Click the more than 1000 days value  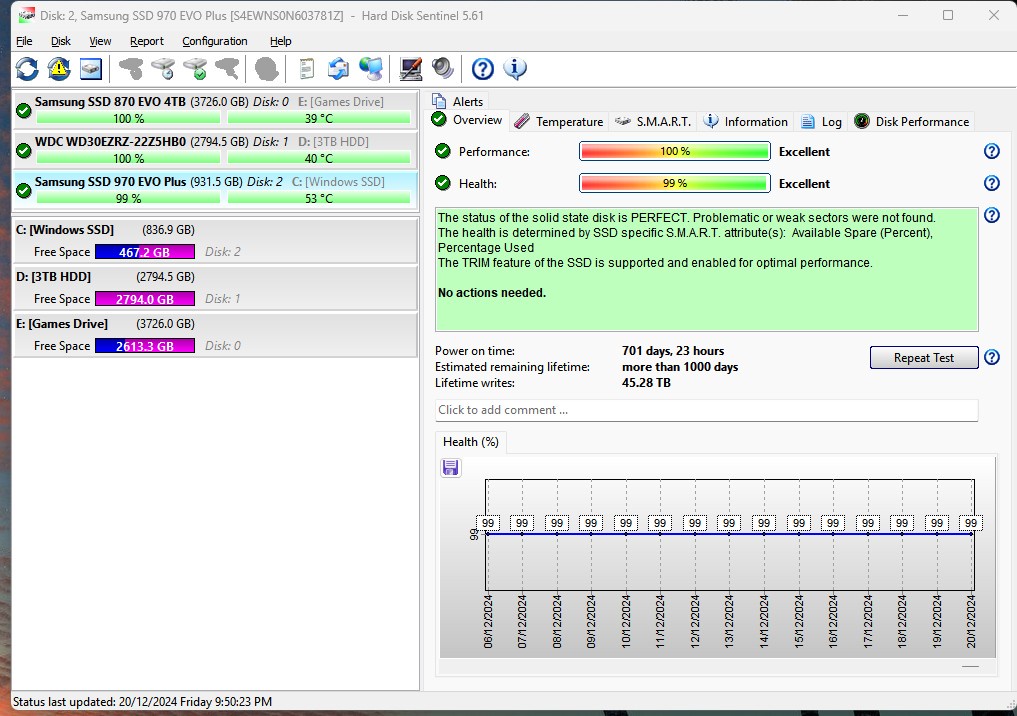click(680, 367)
